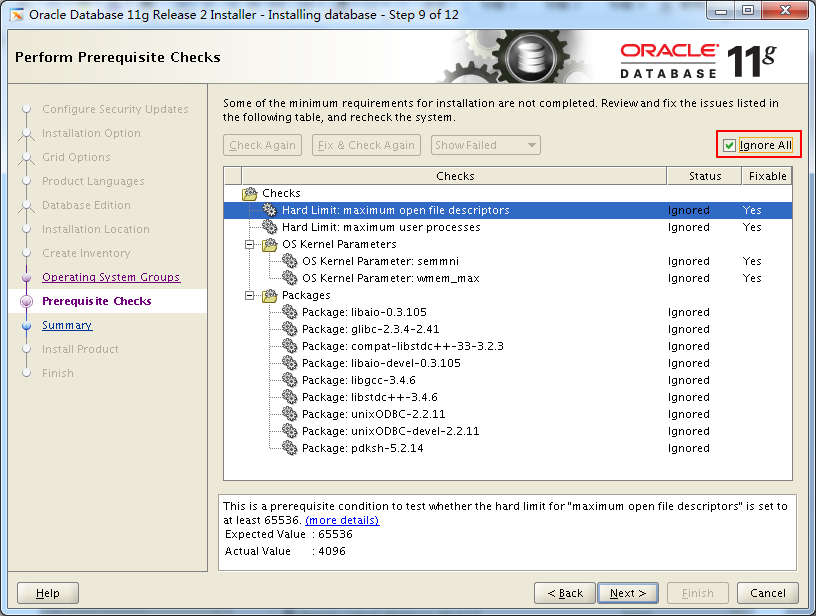Go to Operating System Groups step
The height and width of the screenshot is (616, 816).
pyautogui.click(x=111, y=277)
